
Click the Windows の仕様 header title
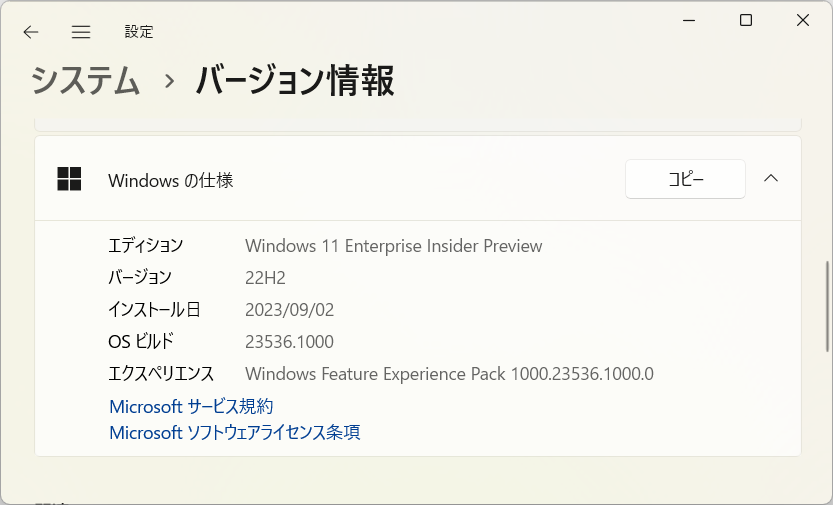click(x=171, y=181)
